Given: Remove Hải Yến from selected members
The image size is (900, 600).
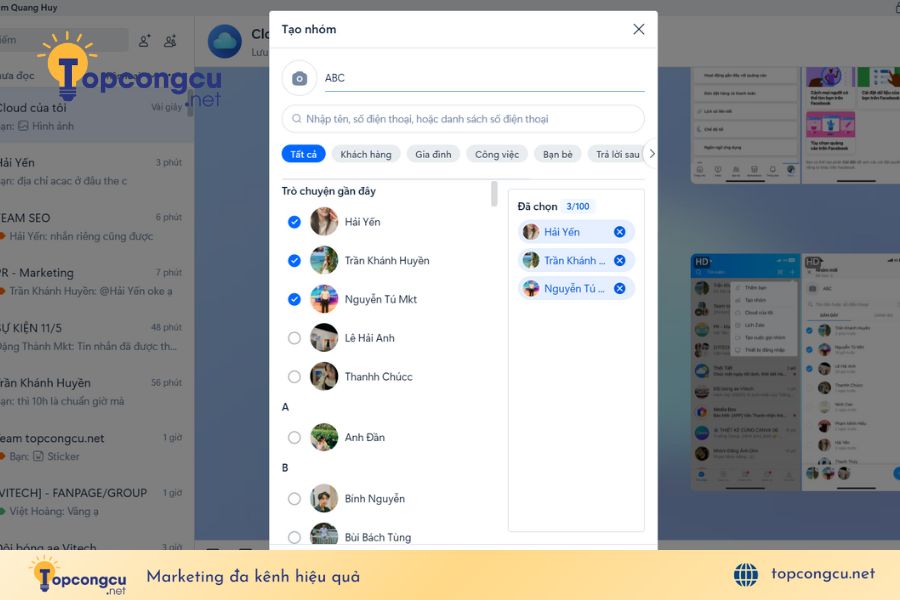Looking at the screenshot, I should pyautogui.click(x=619, y=232).
